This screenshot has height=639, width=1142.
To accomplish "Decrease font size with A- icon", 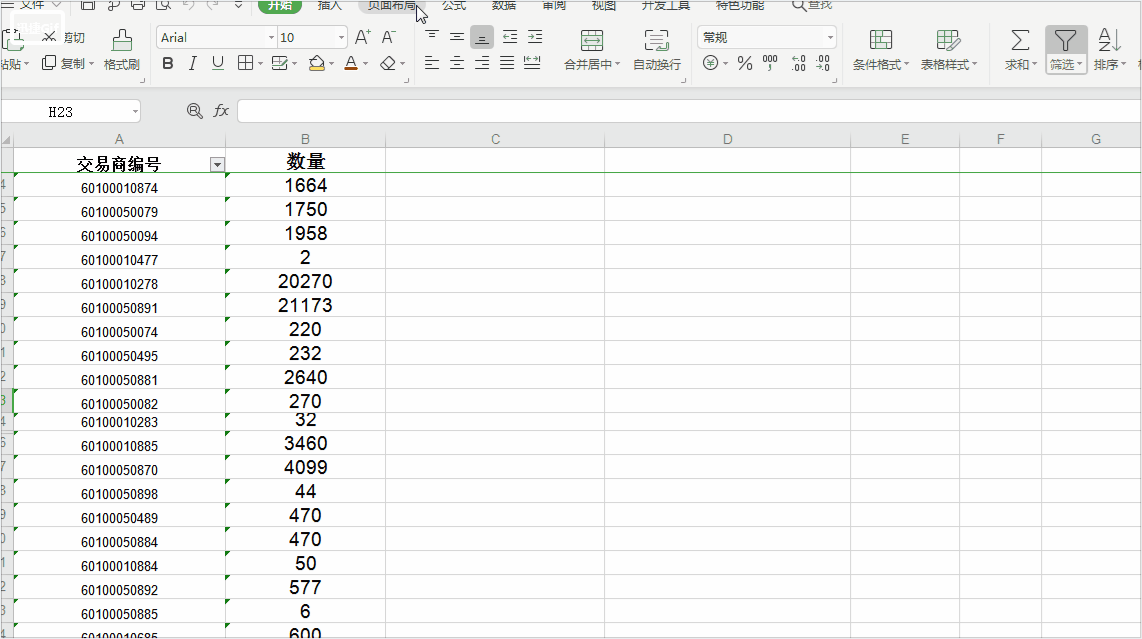I will point(389,37).
